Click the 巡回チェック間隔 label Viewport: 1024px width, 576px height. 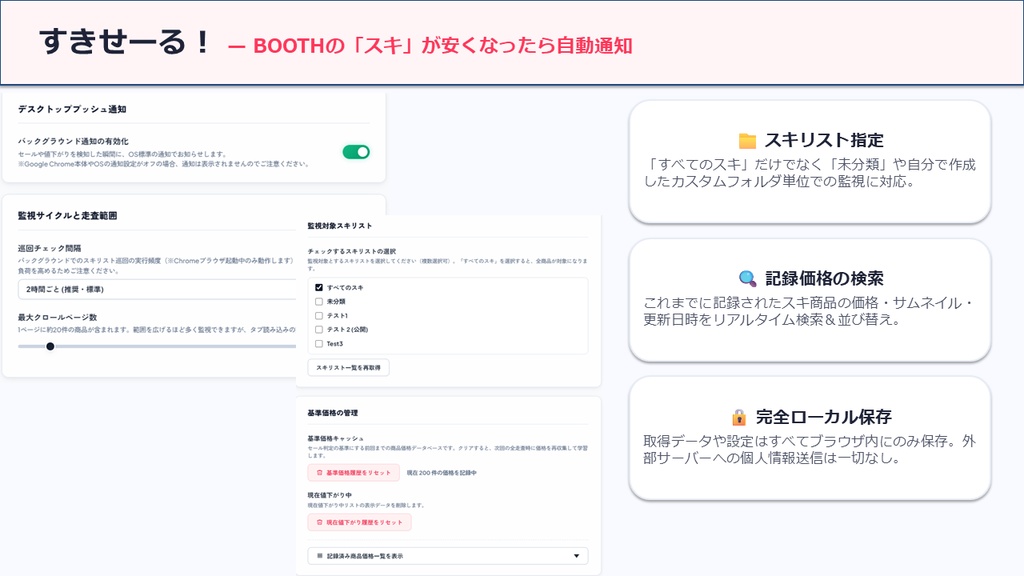coord(49,248)
